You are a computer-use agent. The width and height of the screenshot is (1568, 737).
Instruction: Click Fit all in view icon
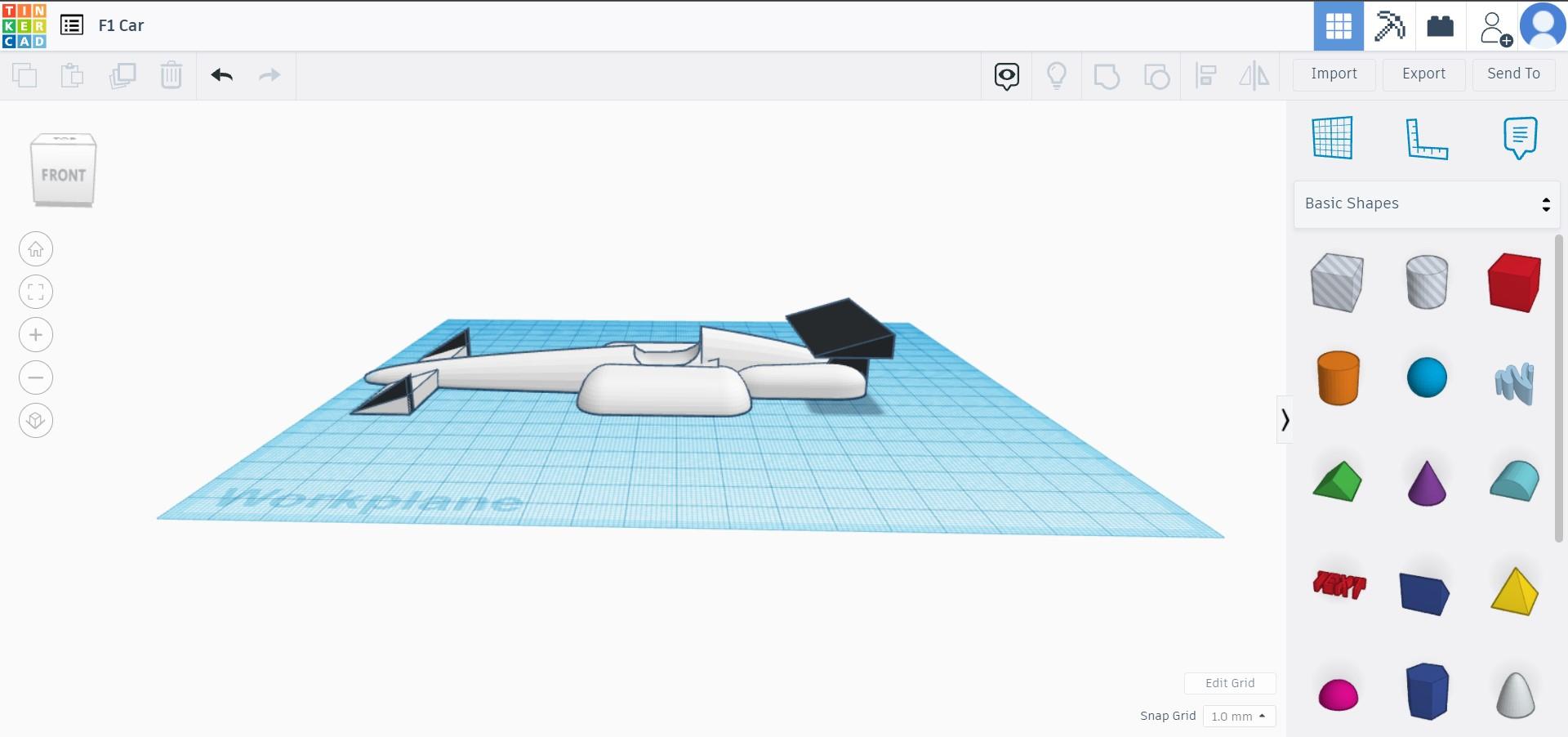coord(36,292)
